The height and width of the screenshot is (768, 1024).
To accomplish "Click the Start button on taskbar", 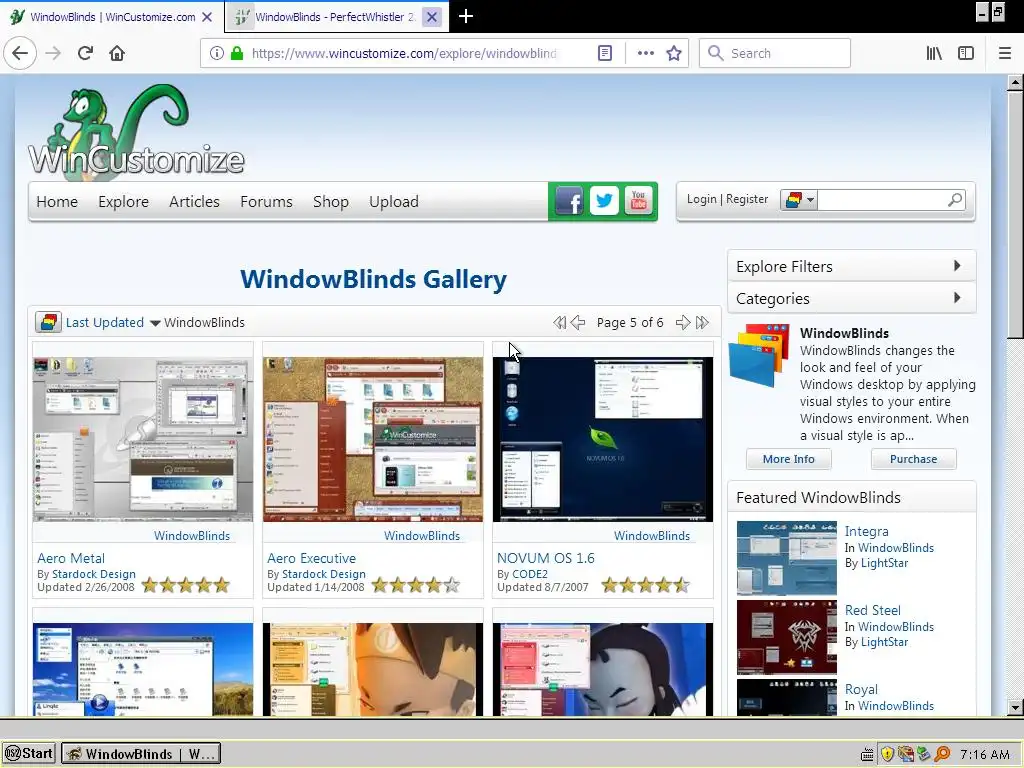I will click(x=29, y=754).
